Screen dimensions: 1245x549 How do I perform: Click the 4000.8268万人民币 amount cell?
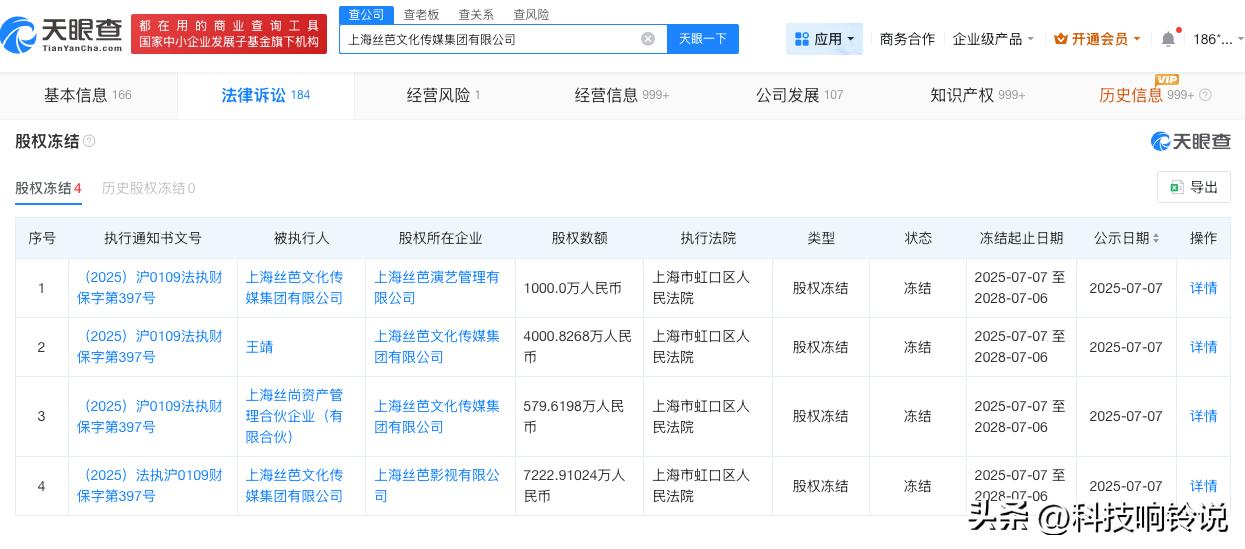(578, 347)
